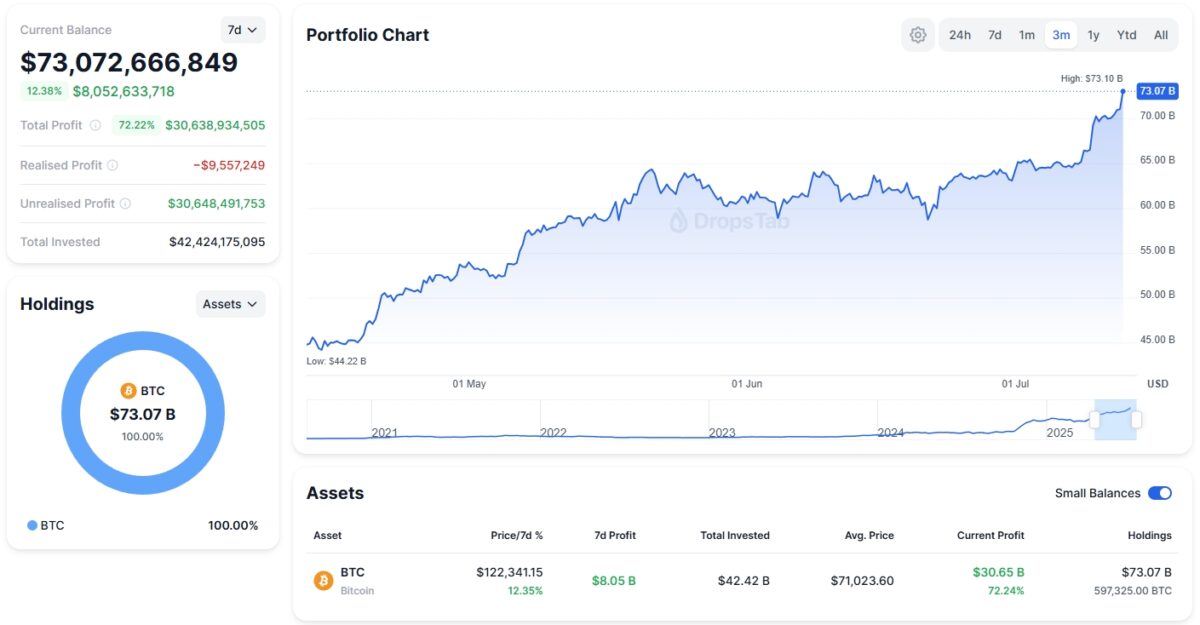Click the 73.07 B current value label
The width and height of the screenshot is (1200, 625).
(x=1157, y=91)
